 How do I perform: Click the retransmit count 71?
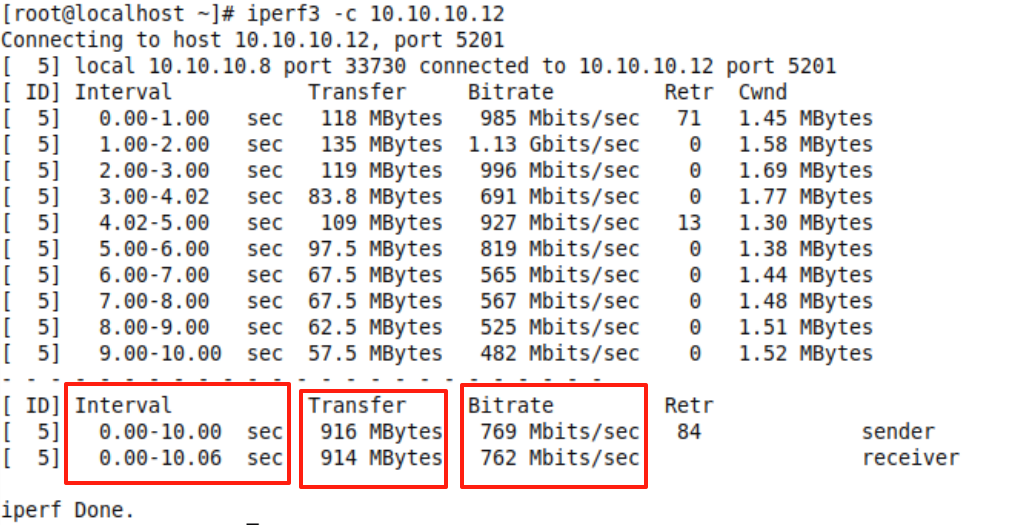[x=689, y=118]
